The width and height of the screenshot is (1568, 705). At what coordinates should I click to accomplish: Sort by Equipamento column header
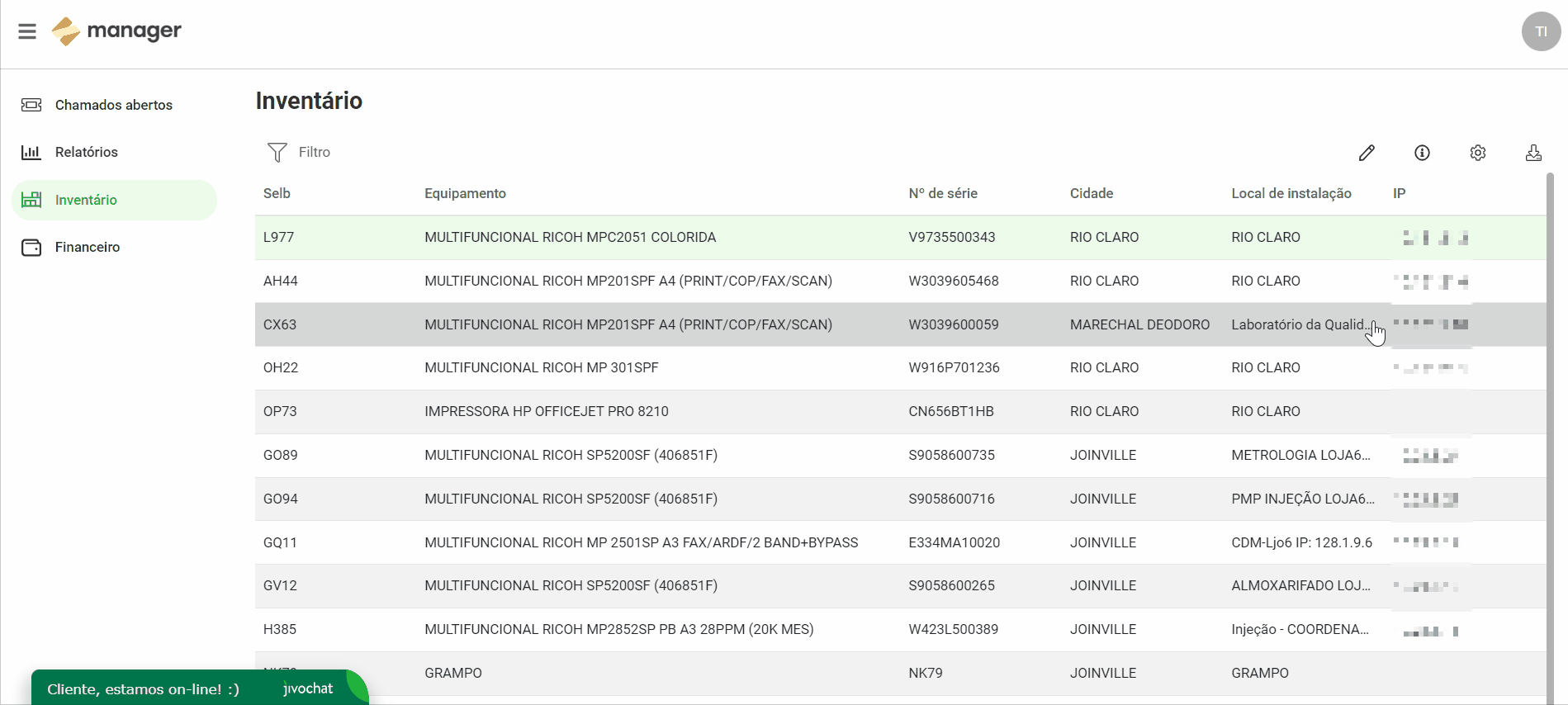coord(465,193)
